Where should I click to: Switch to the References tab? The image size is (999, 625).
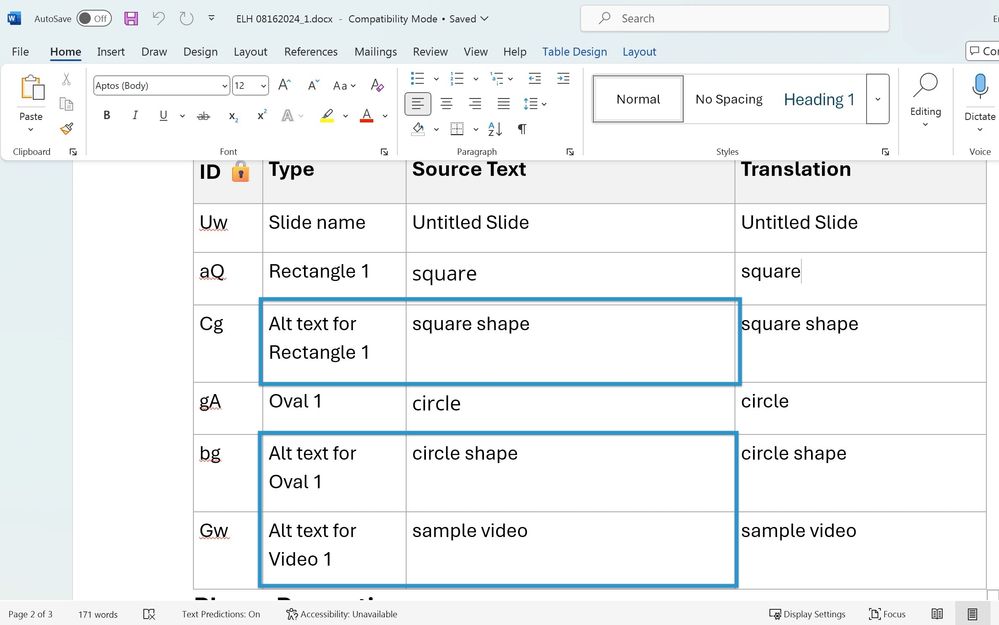311,52
